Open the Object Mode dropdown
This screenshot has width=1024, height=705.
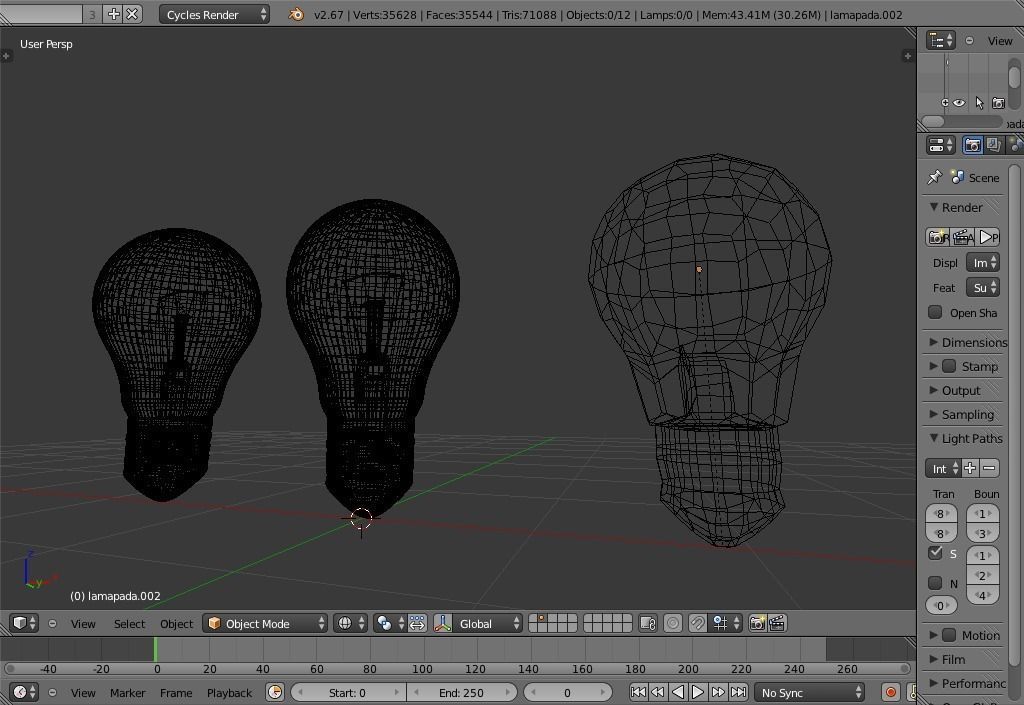[x=264, y=623]
